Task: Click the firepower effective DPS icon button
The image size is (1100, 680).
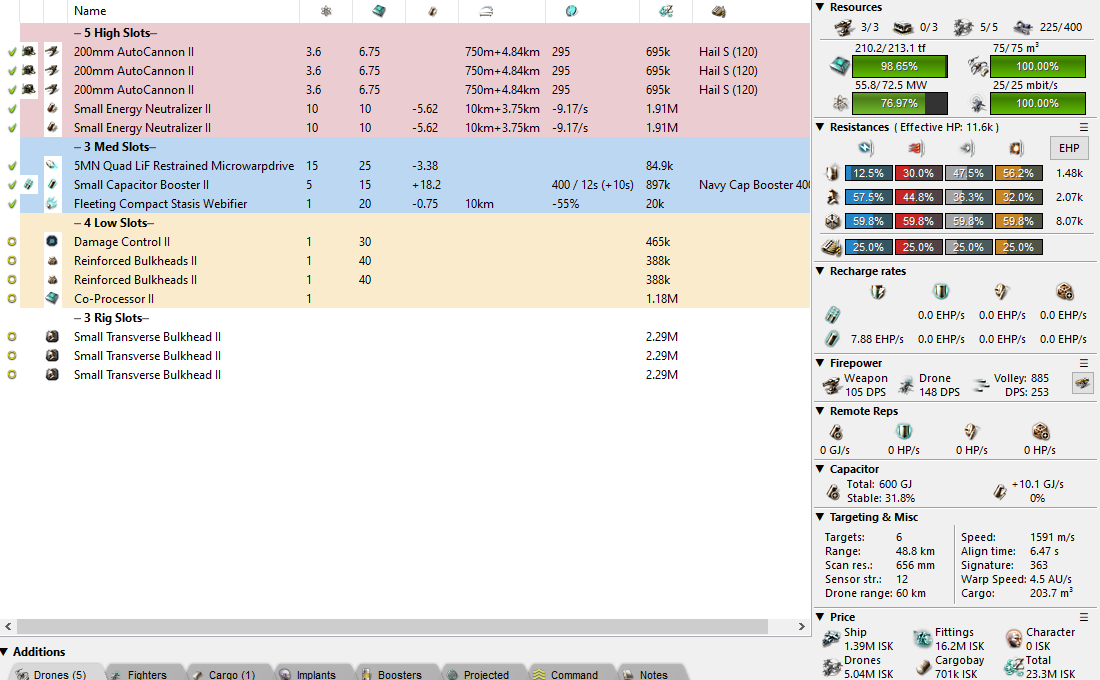Action: click(1082, 384)
